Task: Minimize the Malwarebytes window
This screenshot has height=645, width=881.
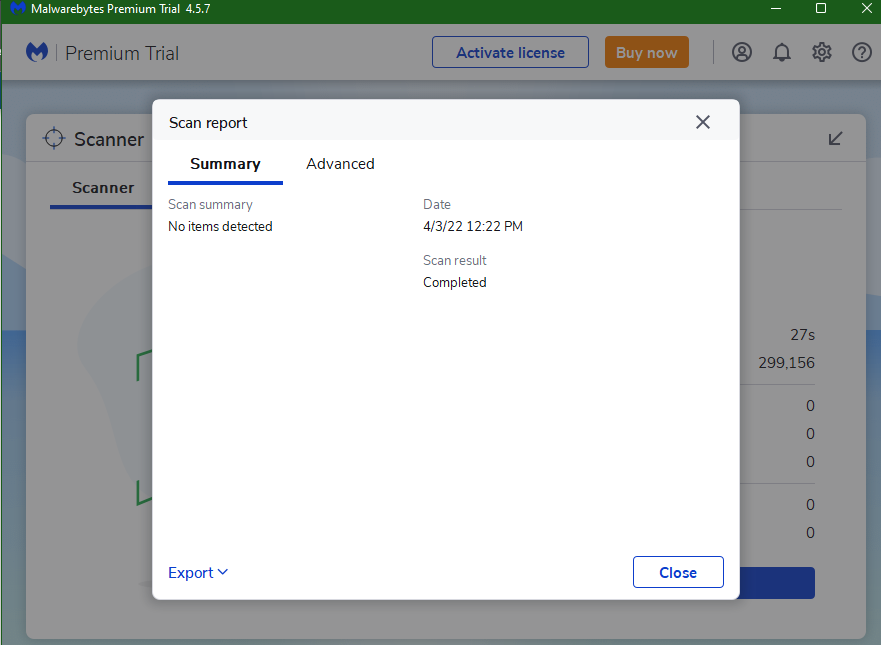Action: click(x=776, y=8)
